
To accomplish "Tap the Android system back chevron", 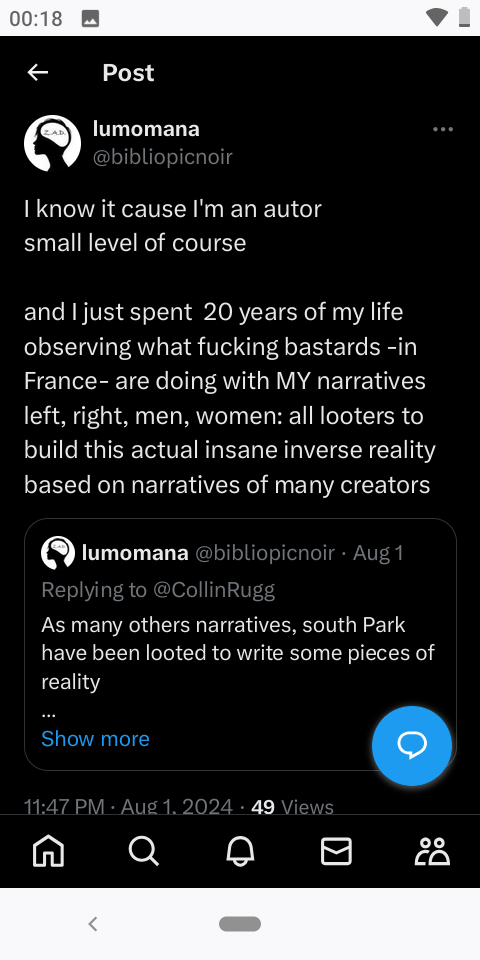I will (x=93, y=923).
